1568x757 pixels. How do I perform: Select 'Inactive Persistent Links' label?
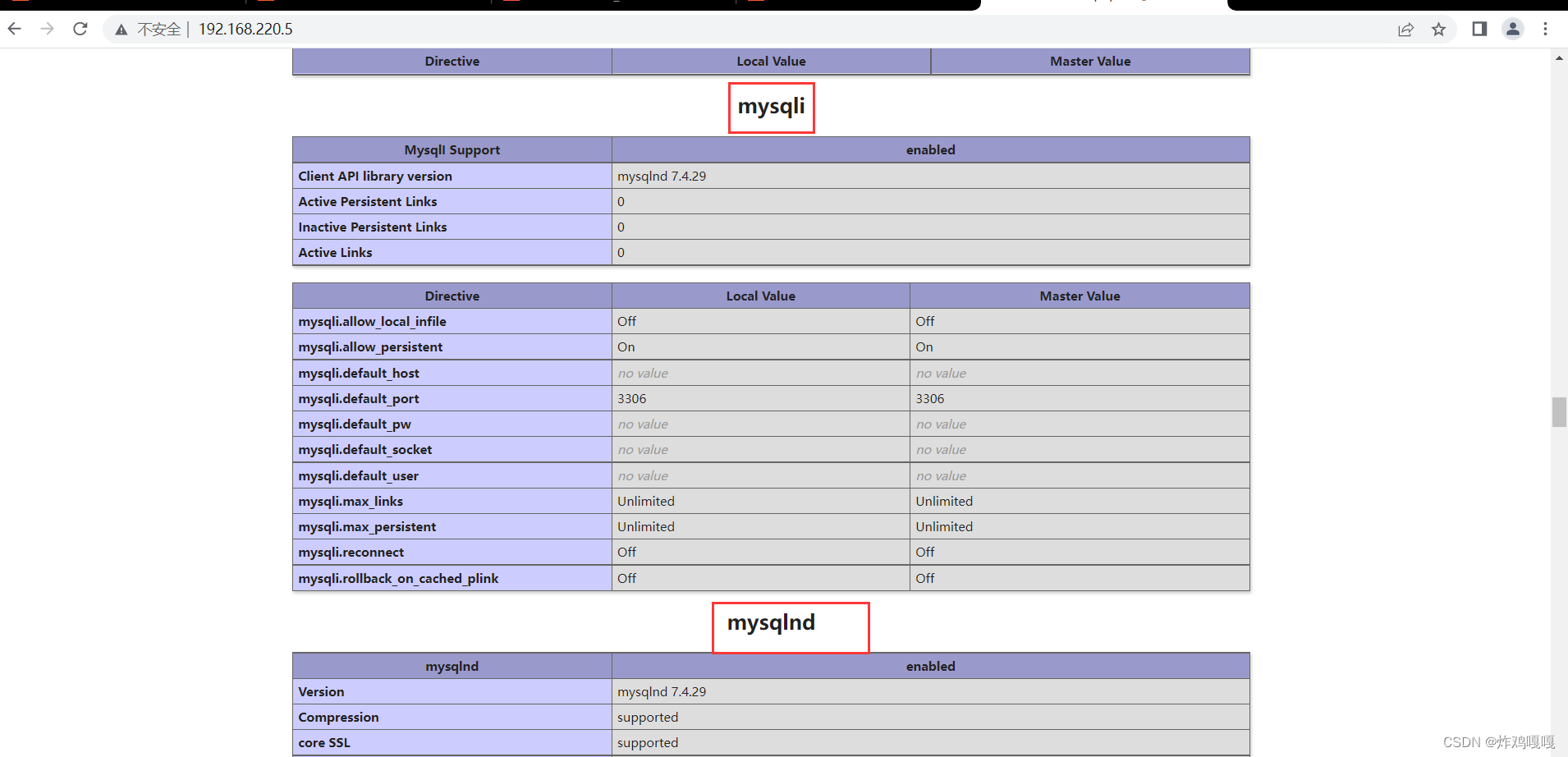[373, 227]
